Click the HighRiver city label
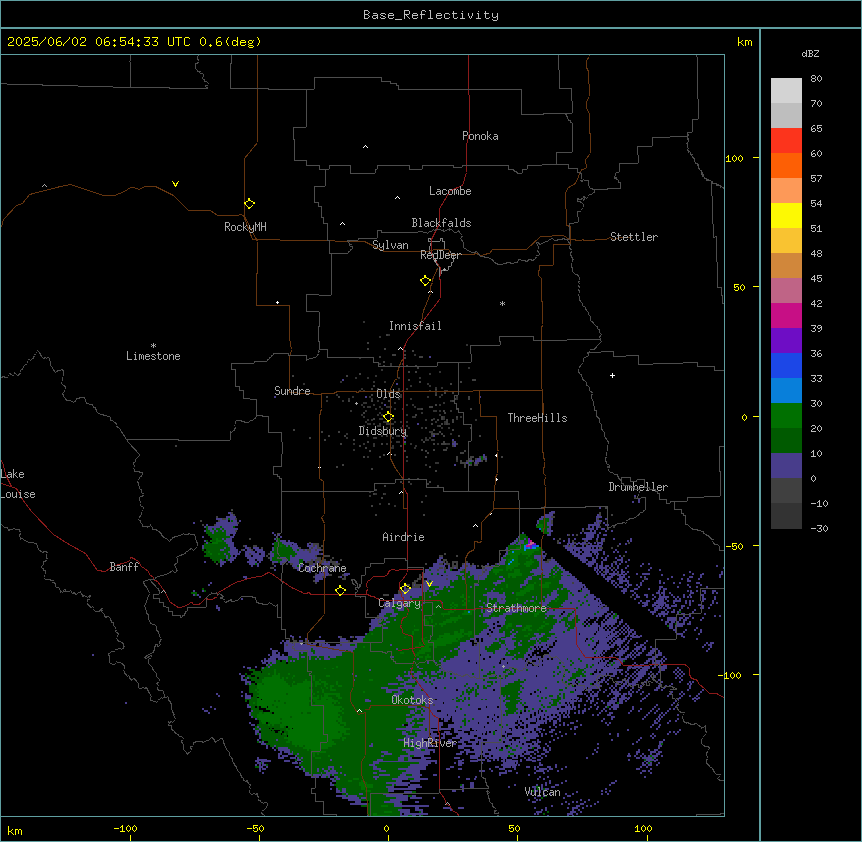862x842 pixels. click(430, 743)
